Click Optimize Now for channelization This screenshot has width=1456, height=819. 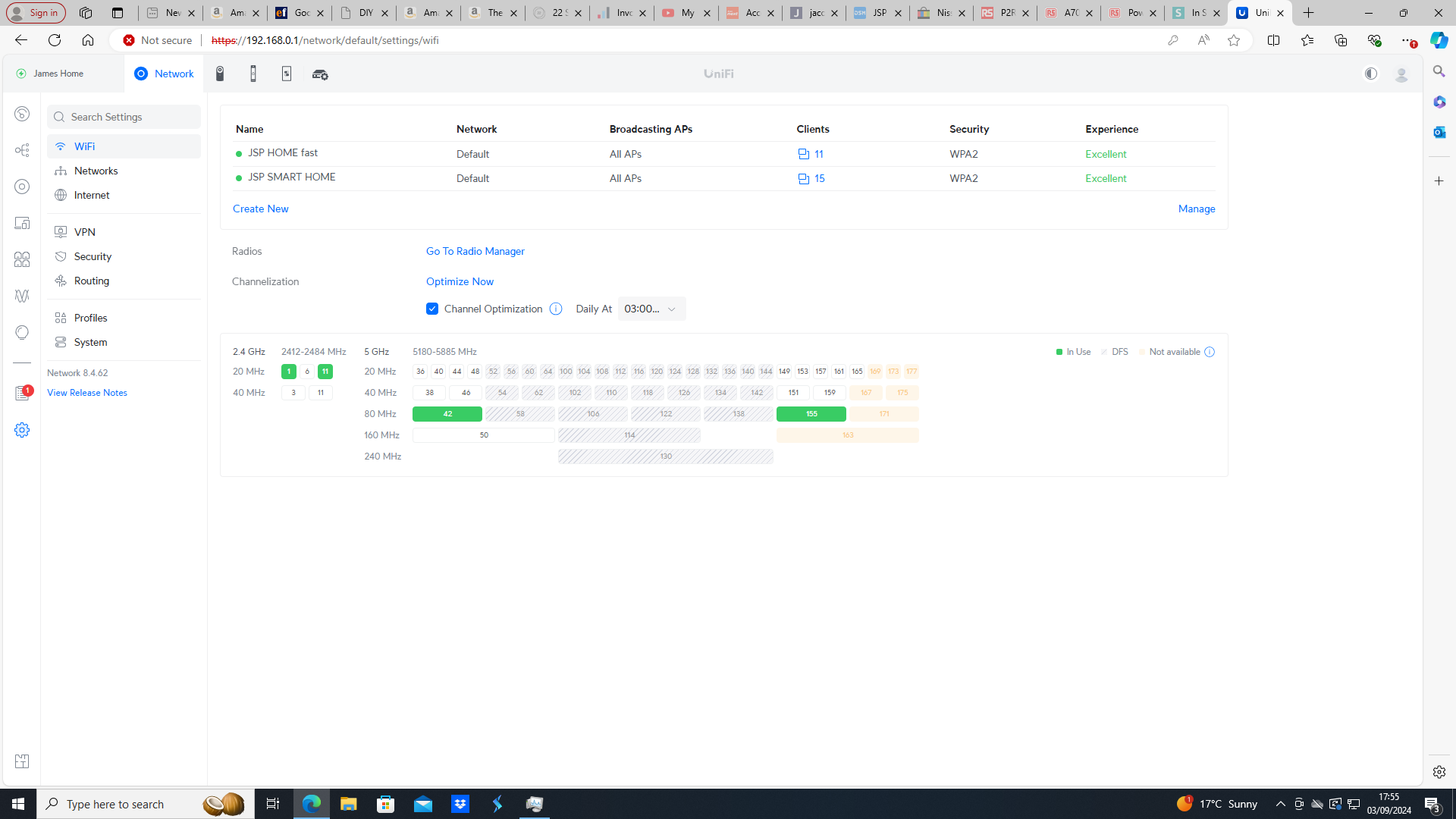coord(459,281)
